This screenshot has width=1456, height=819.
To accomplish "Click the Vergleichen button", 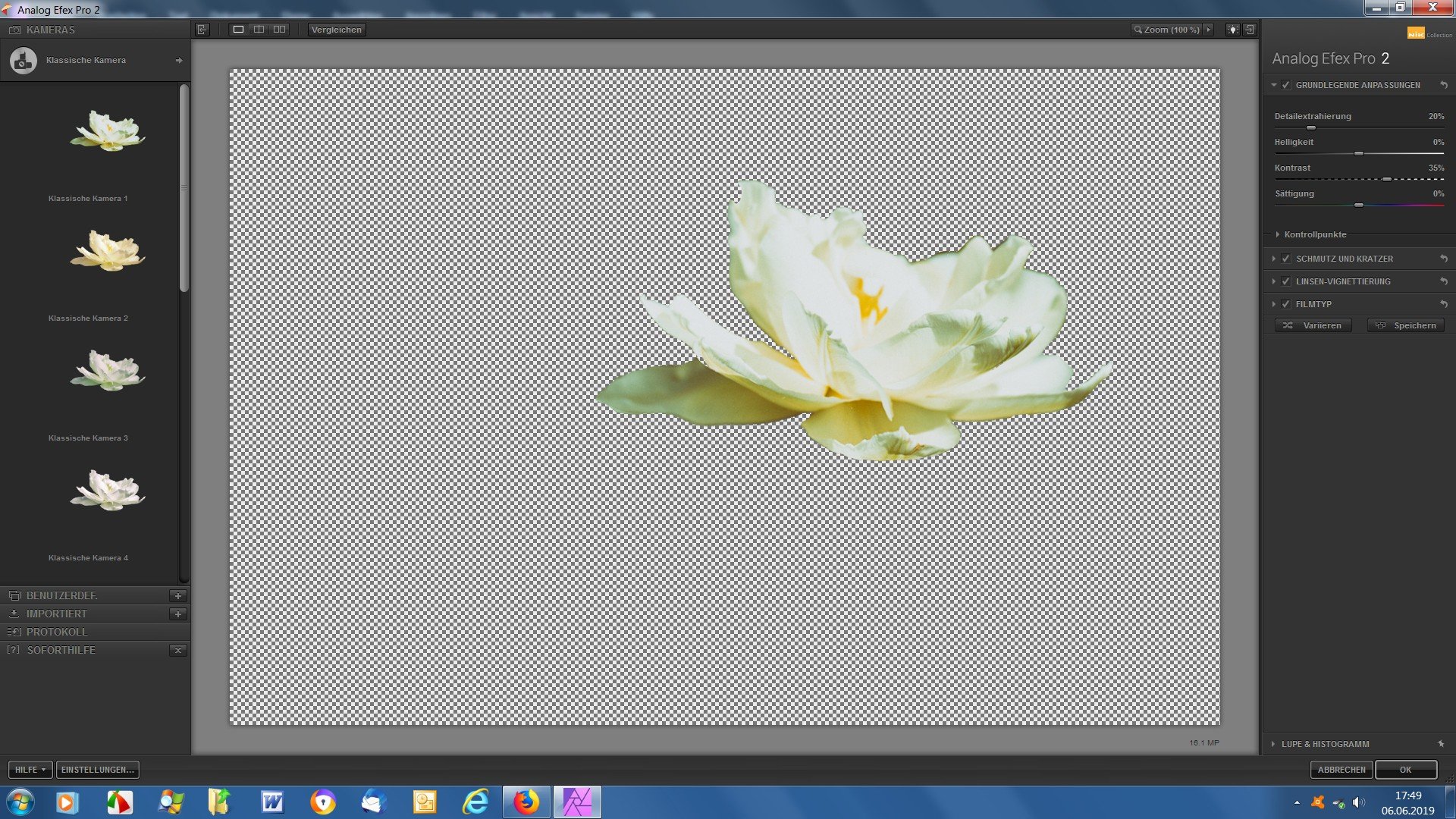I will (336, 30).
